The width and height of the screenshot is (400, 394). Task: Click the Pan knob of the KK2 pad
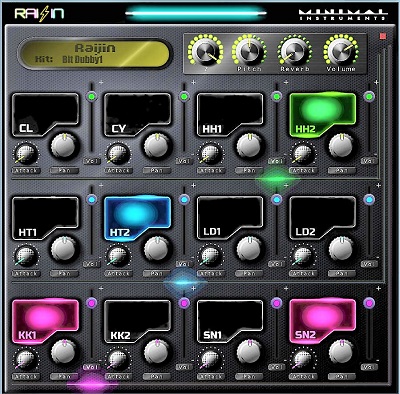pyautogui.click(x=156, y=352)
